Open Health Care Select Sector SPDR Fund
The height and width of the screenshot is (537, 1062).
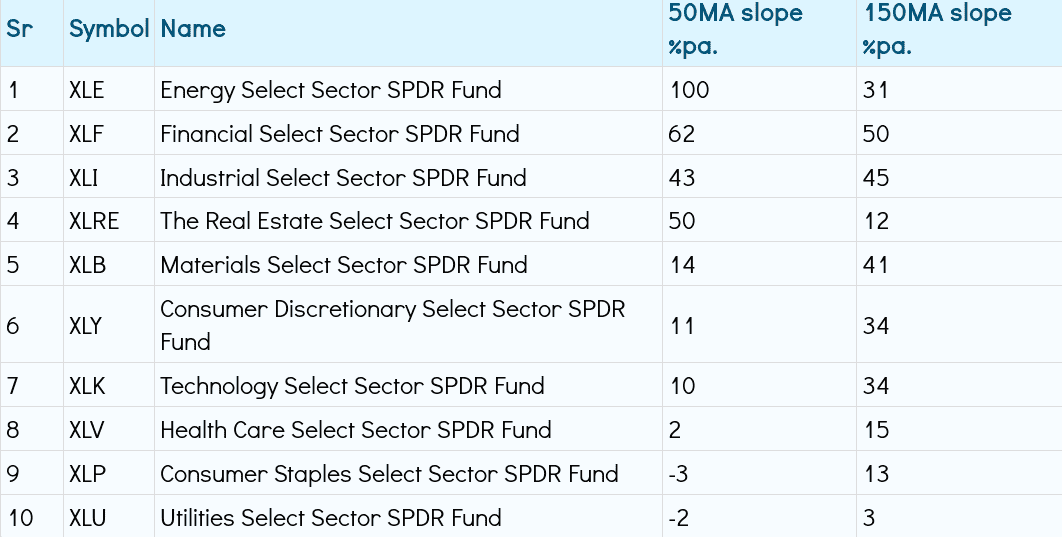point(356,430)
